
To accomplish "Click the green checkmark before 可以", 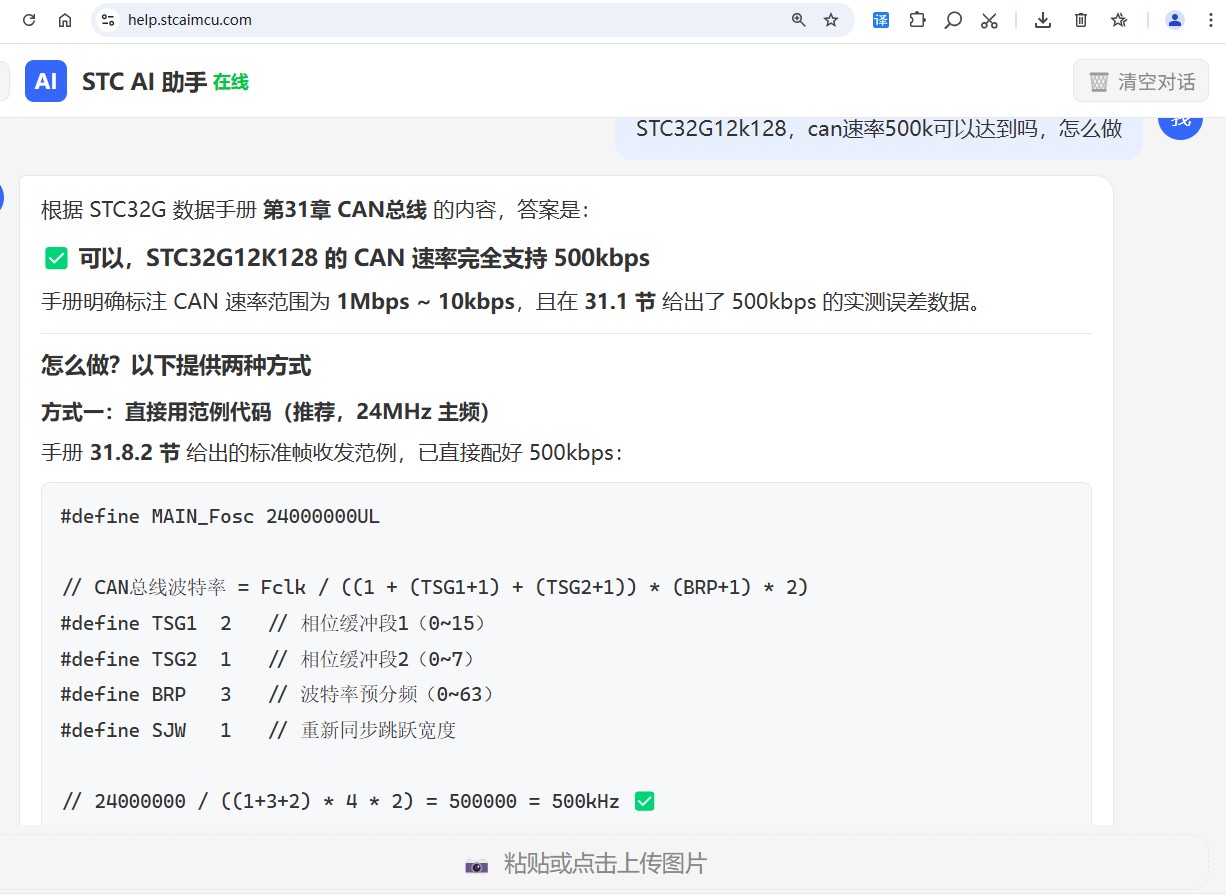I will point(56,259).
